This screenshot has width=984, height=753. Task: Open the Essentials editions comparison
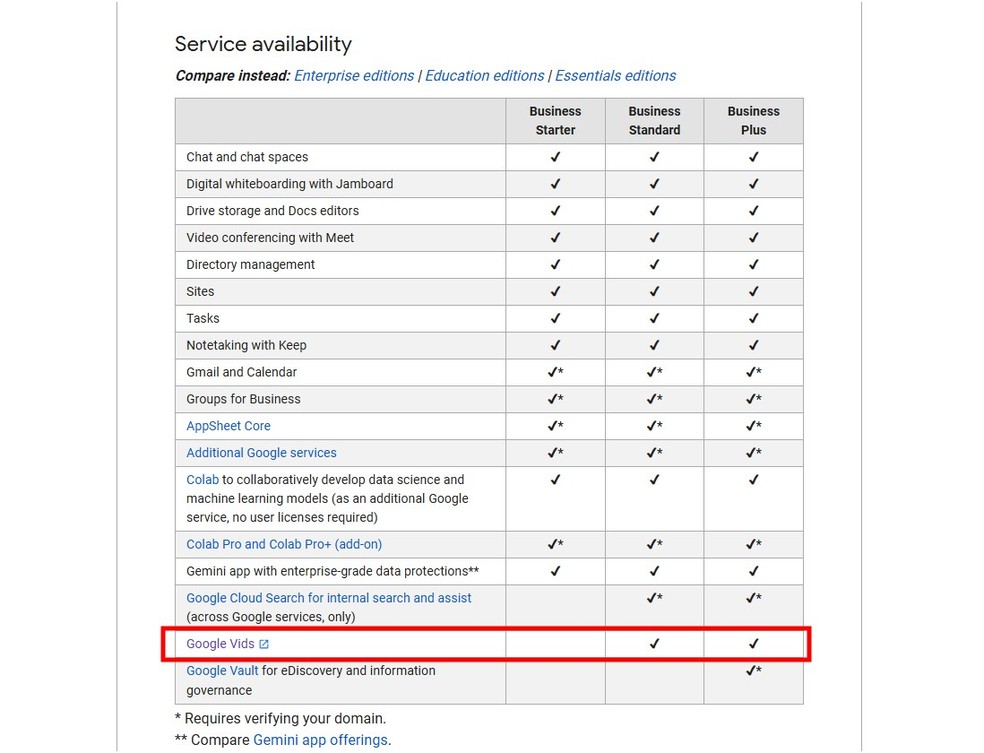click(x=615, y=75)
